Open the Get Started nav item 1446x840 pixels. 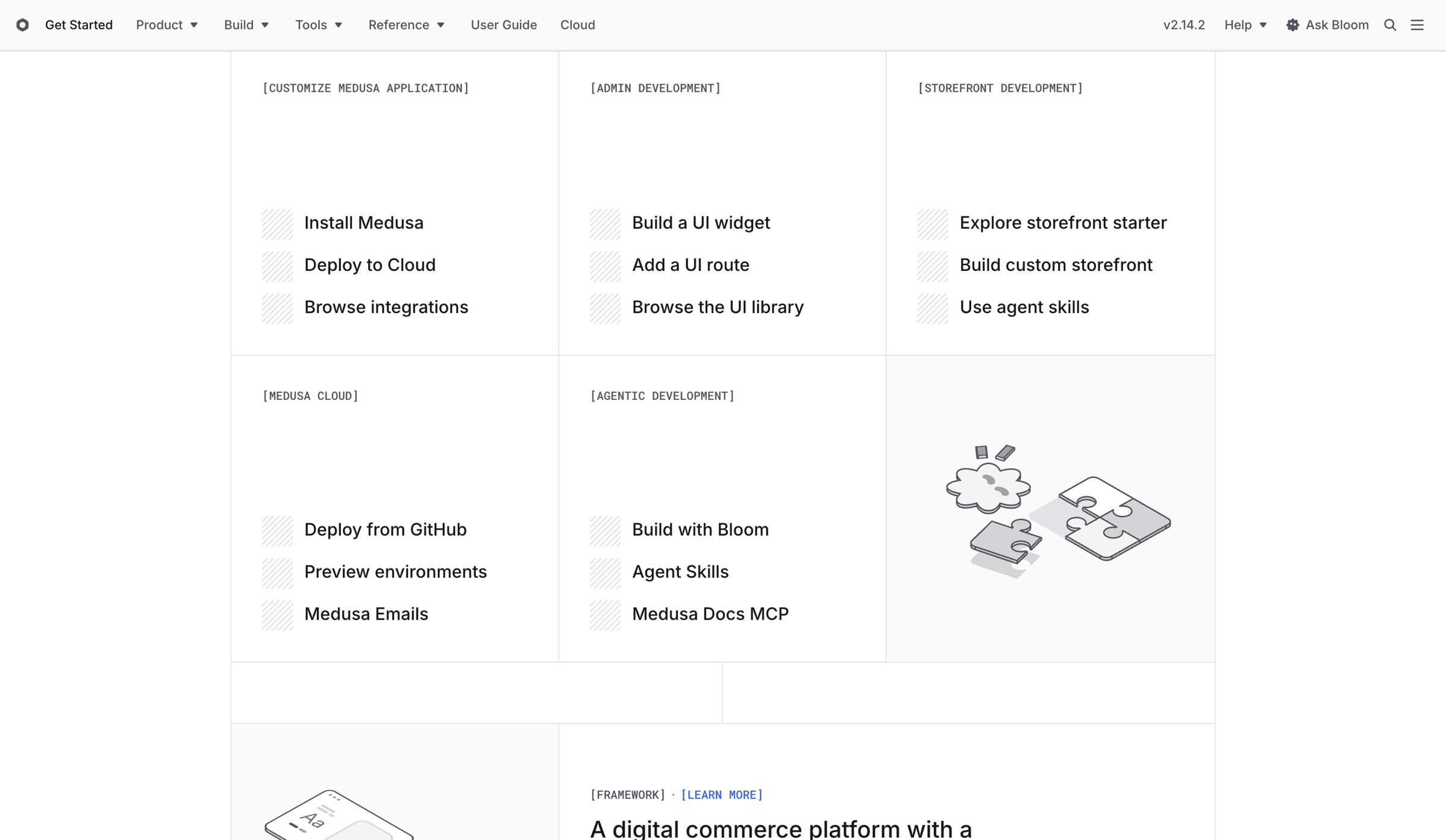point(79,25)
